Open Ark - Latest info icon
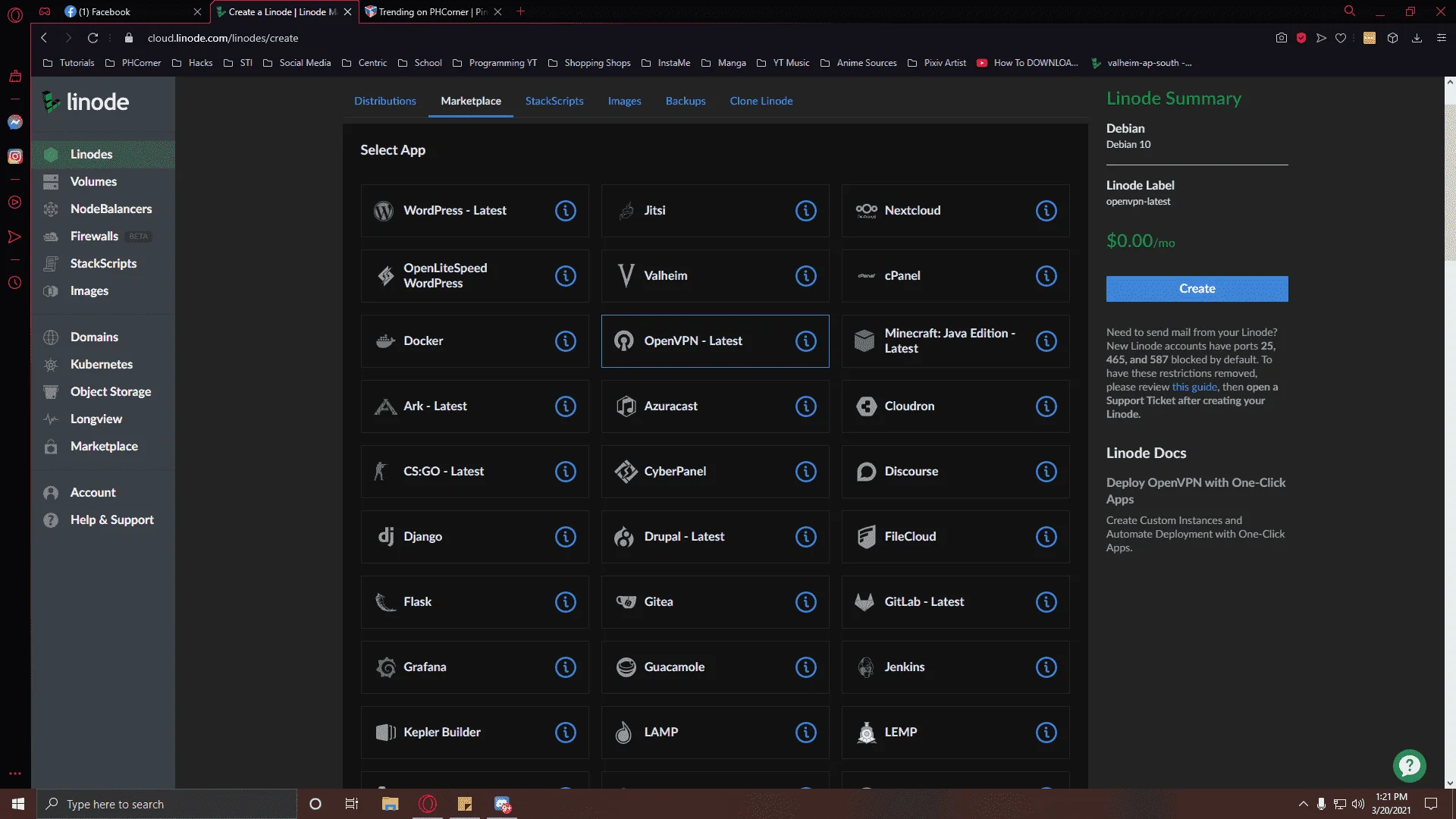The image size is (1456, 819). pyautogui.click(x=566, y=406)
